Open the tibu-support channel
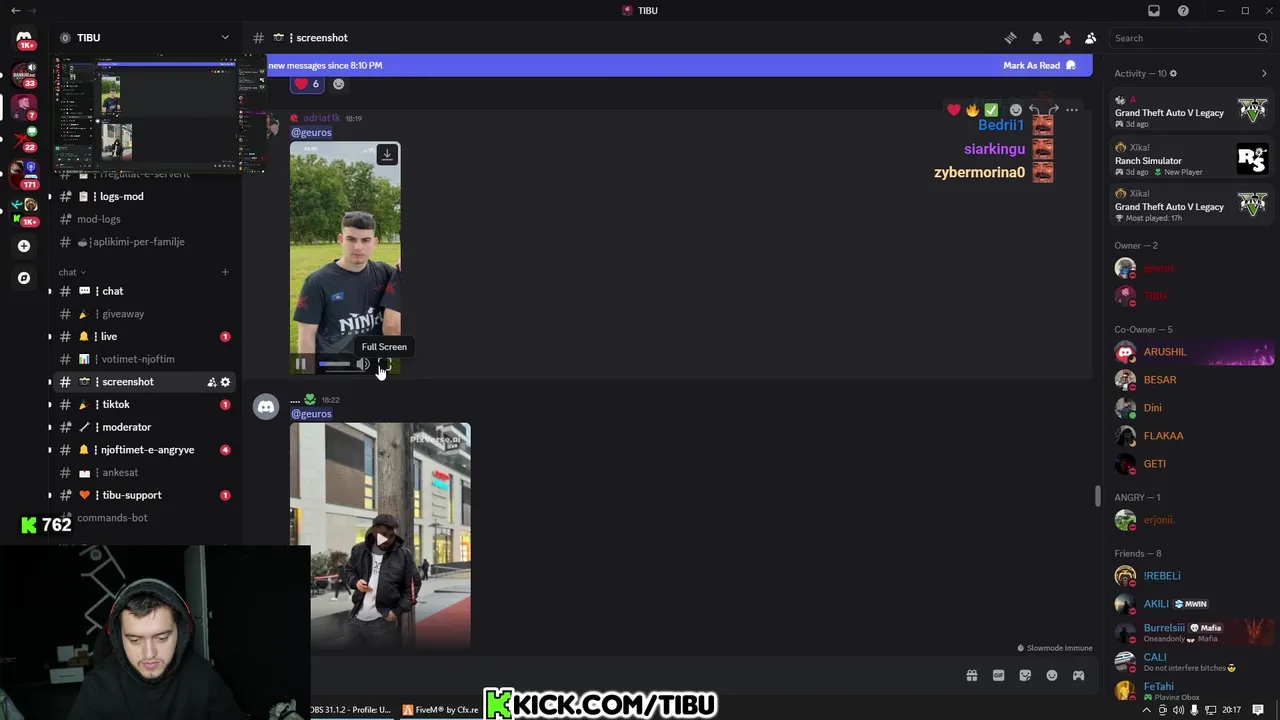Screen dimensions: 1280x720 point(143,495)
